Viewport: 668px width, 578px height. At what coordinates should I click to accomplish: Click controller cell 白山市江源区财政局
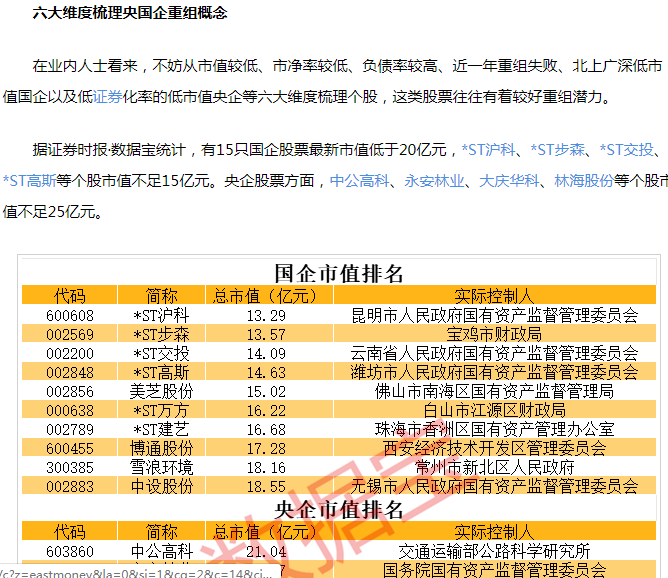(x=494, y=411)
